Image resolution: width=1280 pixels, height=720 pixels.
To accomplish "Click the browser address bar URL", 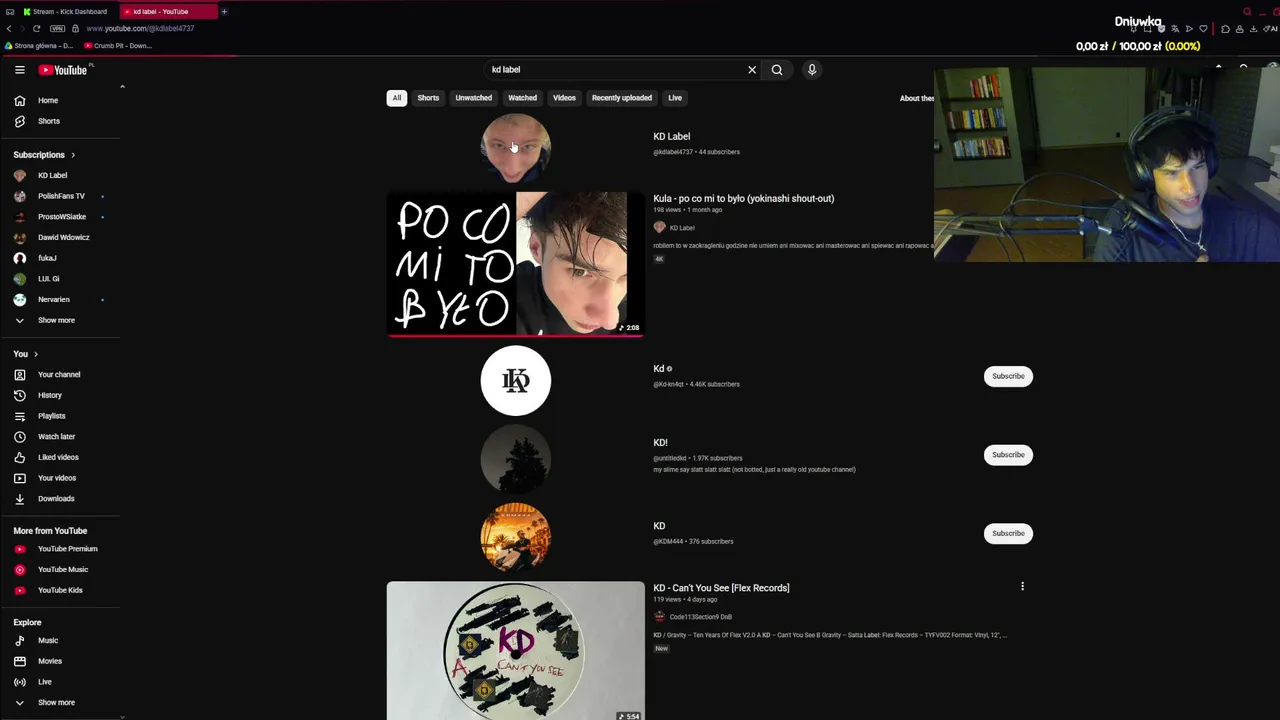I will (x=140, y=28).
